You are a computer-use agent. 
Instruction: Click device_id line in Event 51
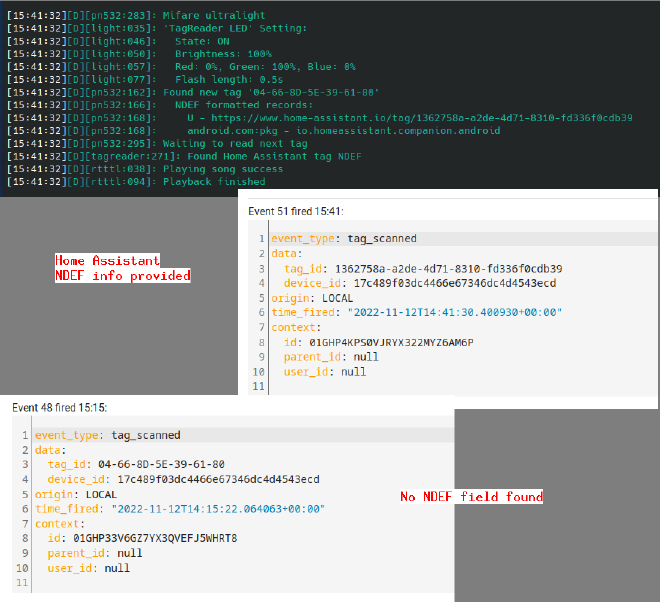coord(420,283)
